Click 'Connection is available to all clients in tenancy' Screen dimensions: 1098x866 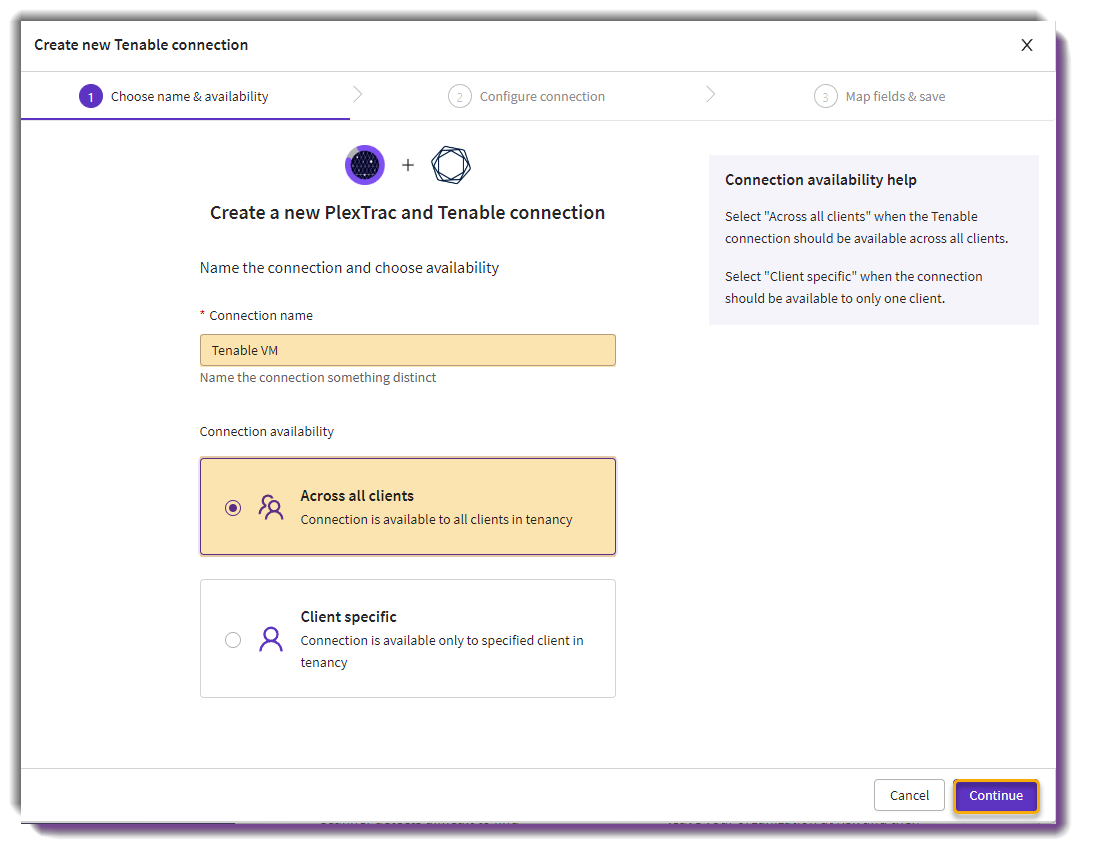(x=436, y=519)
